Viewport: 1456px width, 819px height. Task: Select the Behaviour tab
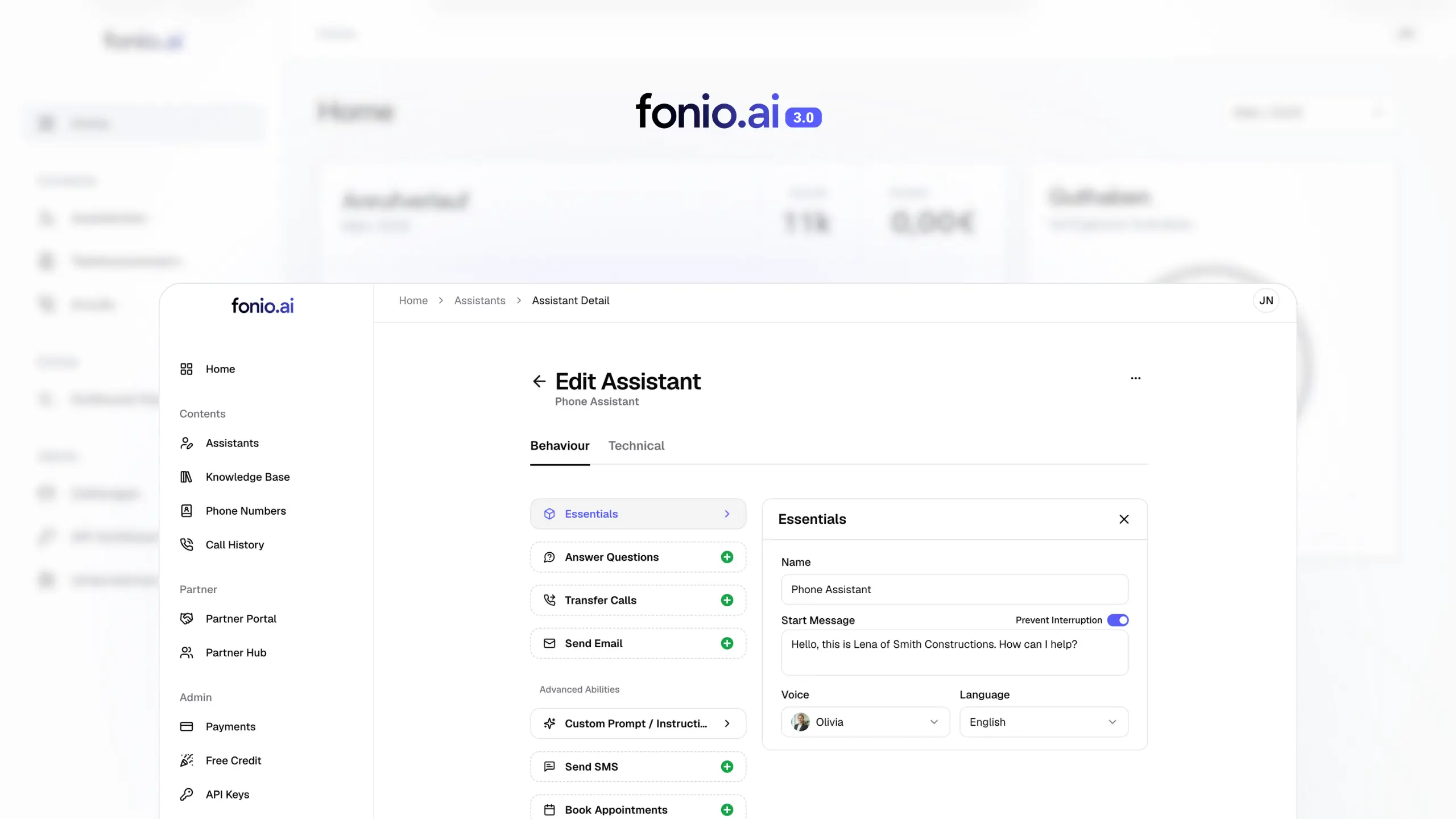pyautogui.click(x=560, y=446)
